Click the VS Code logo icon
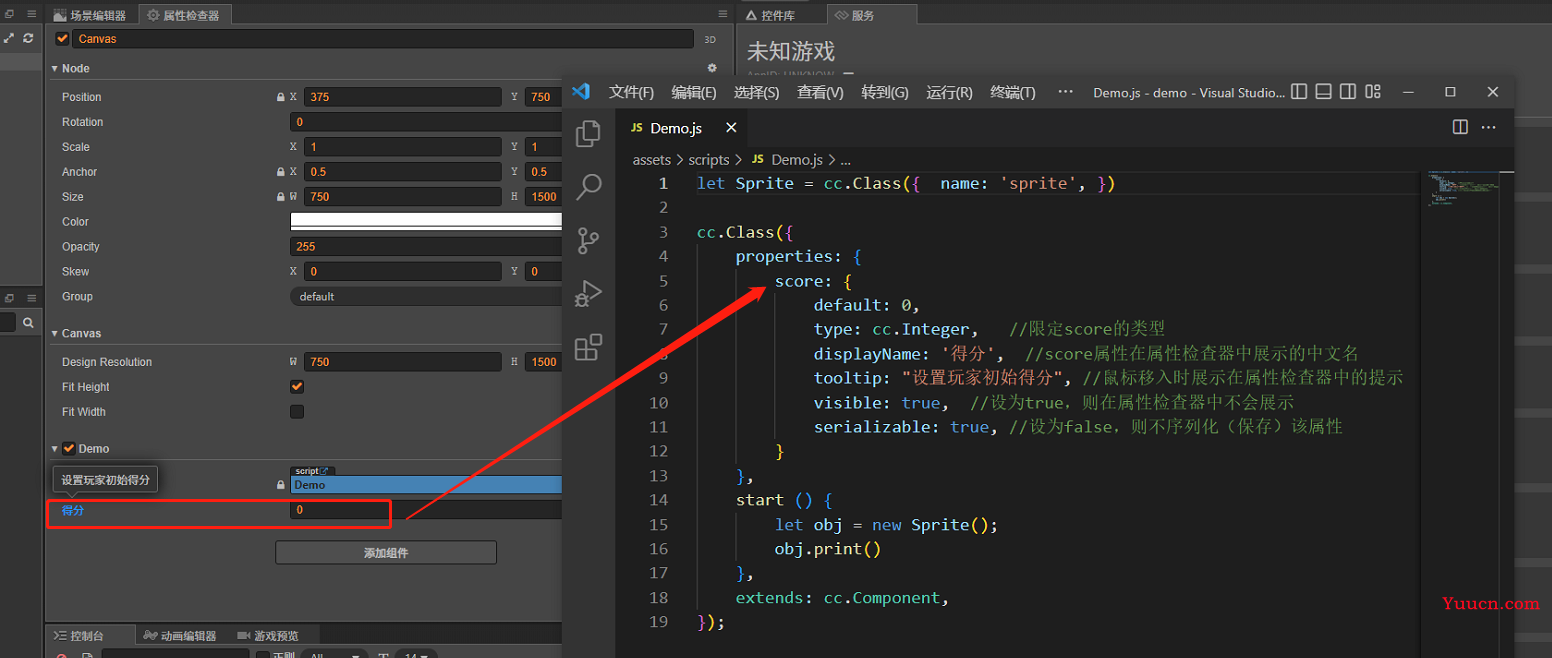This screenshot has height=658, width=1552. coord(581,92)
